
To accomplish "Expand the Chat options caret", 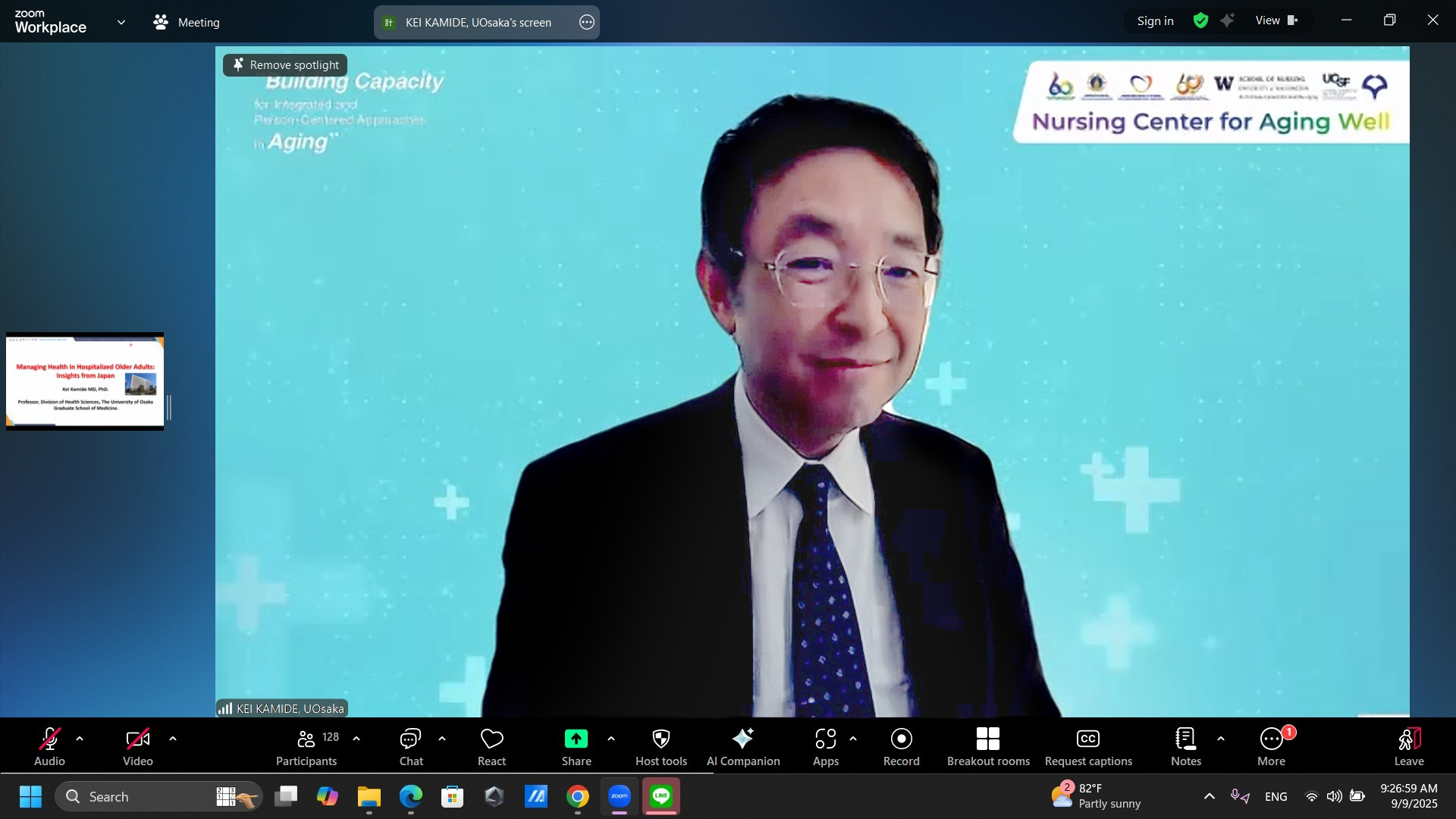I will tap(442, 739).
